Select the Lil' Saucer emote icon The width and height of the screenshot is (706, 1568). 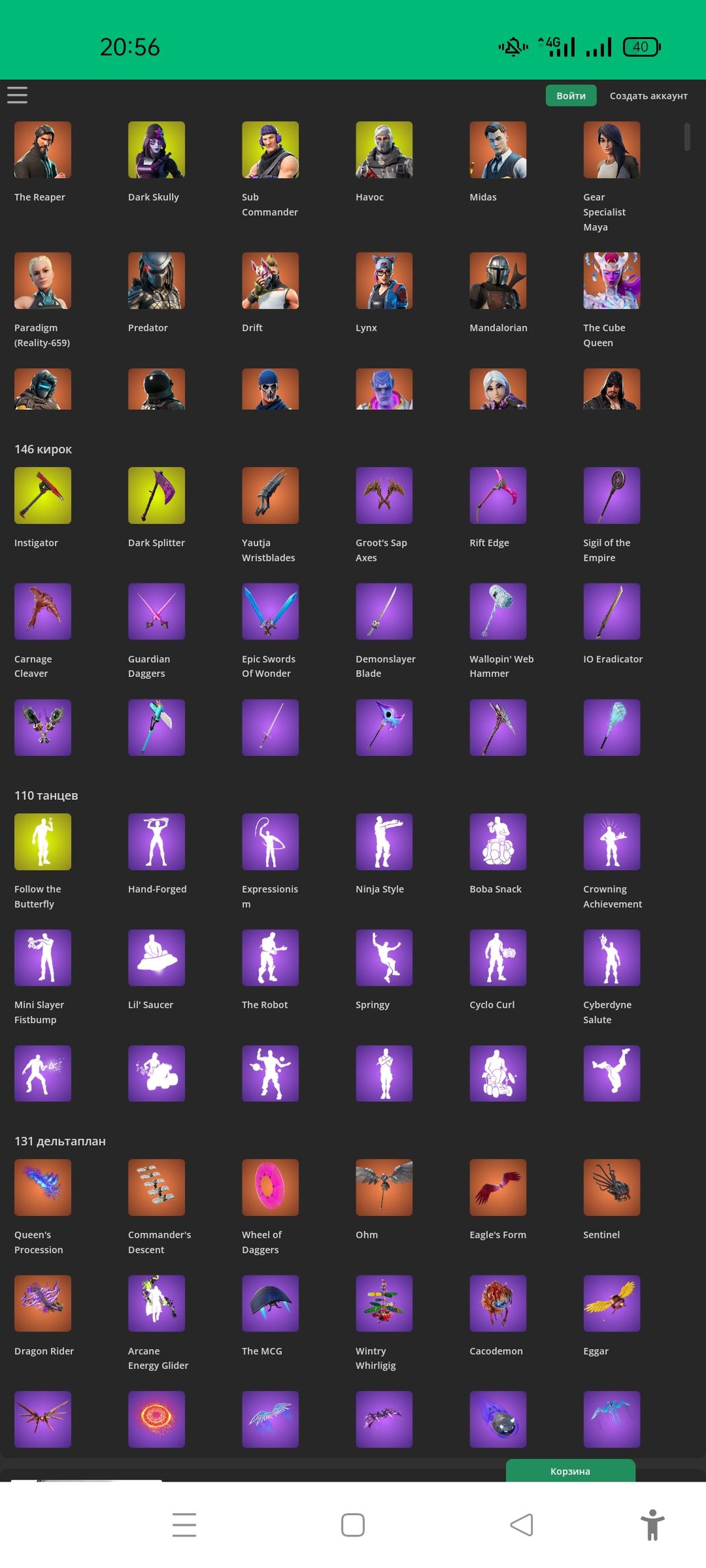(157, 958)
